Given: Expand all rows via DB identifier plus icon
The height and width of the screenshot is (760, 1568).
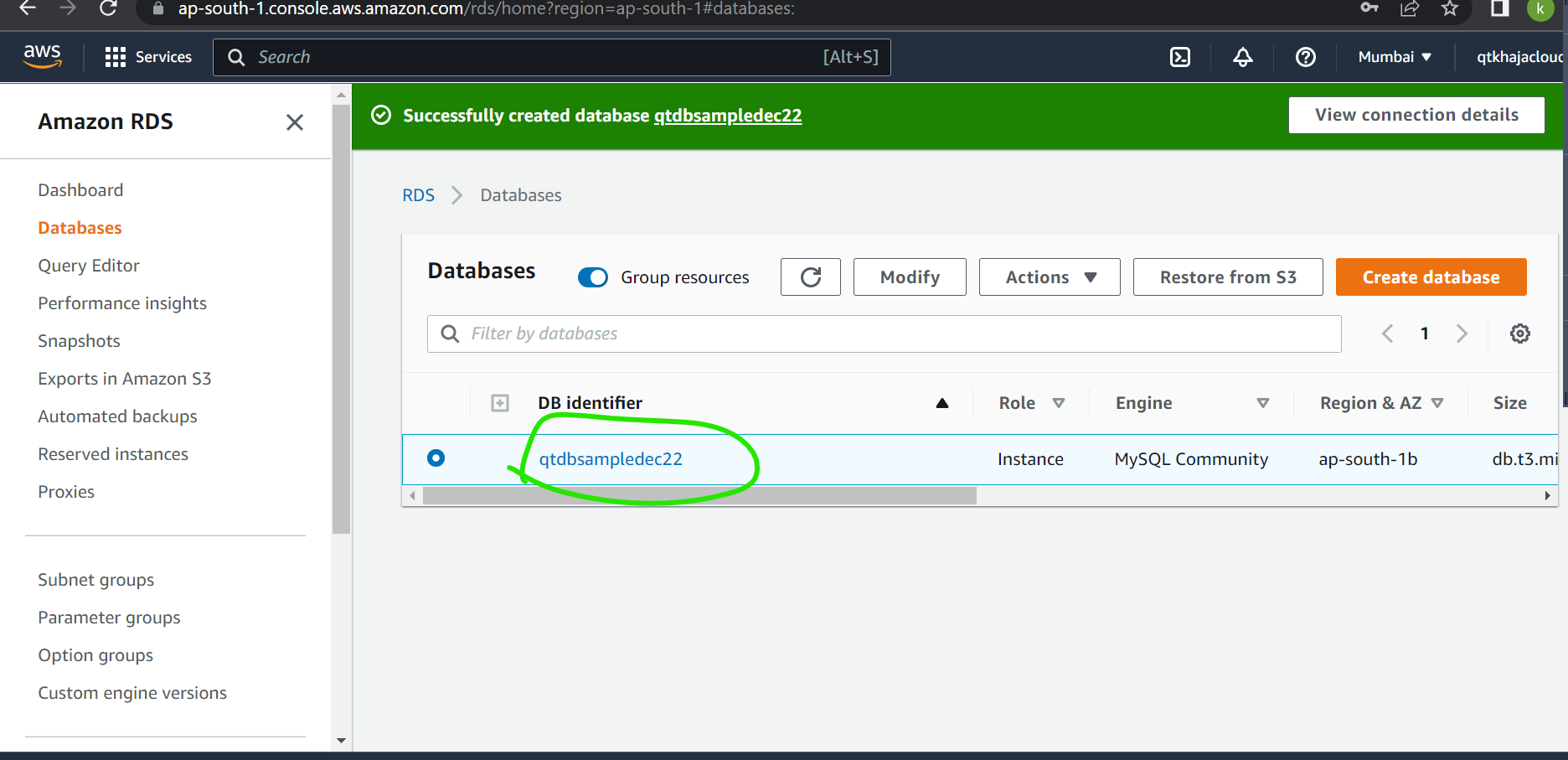Looking at the screenshot, I should click(500, 403).
